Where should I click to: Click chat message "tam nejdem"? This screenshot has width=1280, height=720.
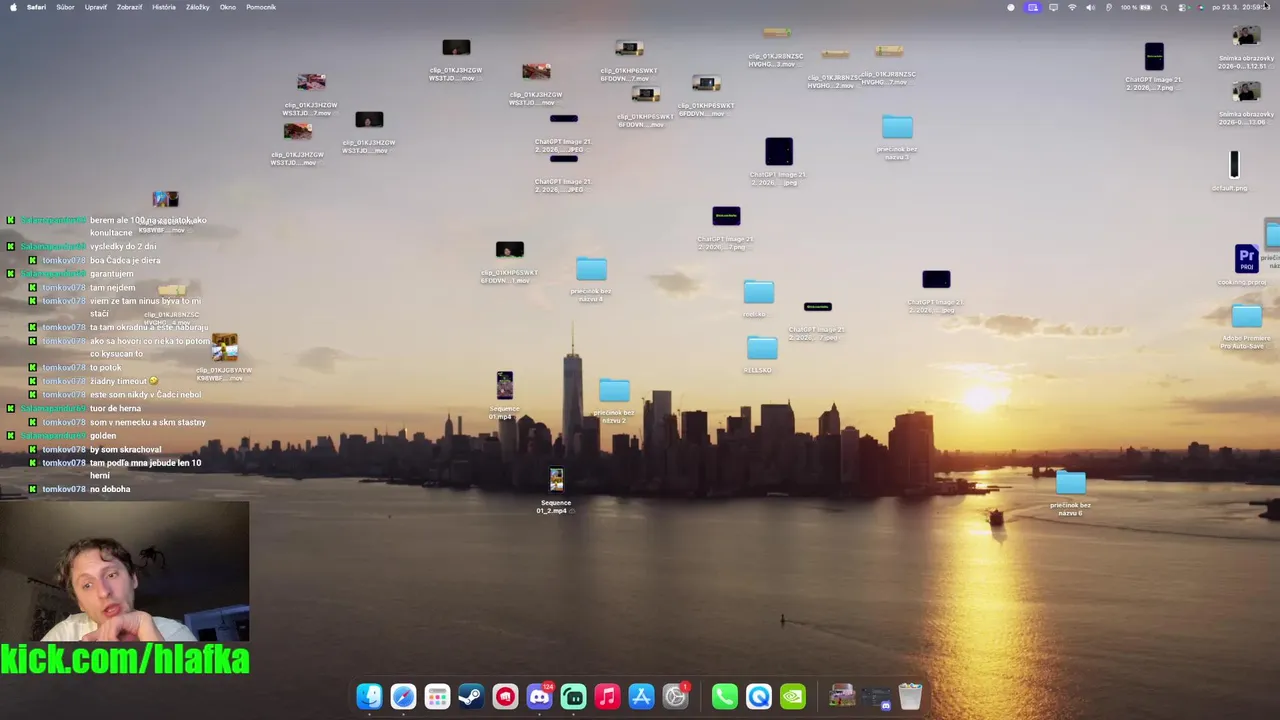pos(112,287)
